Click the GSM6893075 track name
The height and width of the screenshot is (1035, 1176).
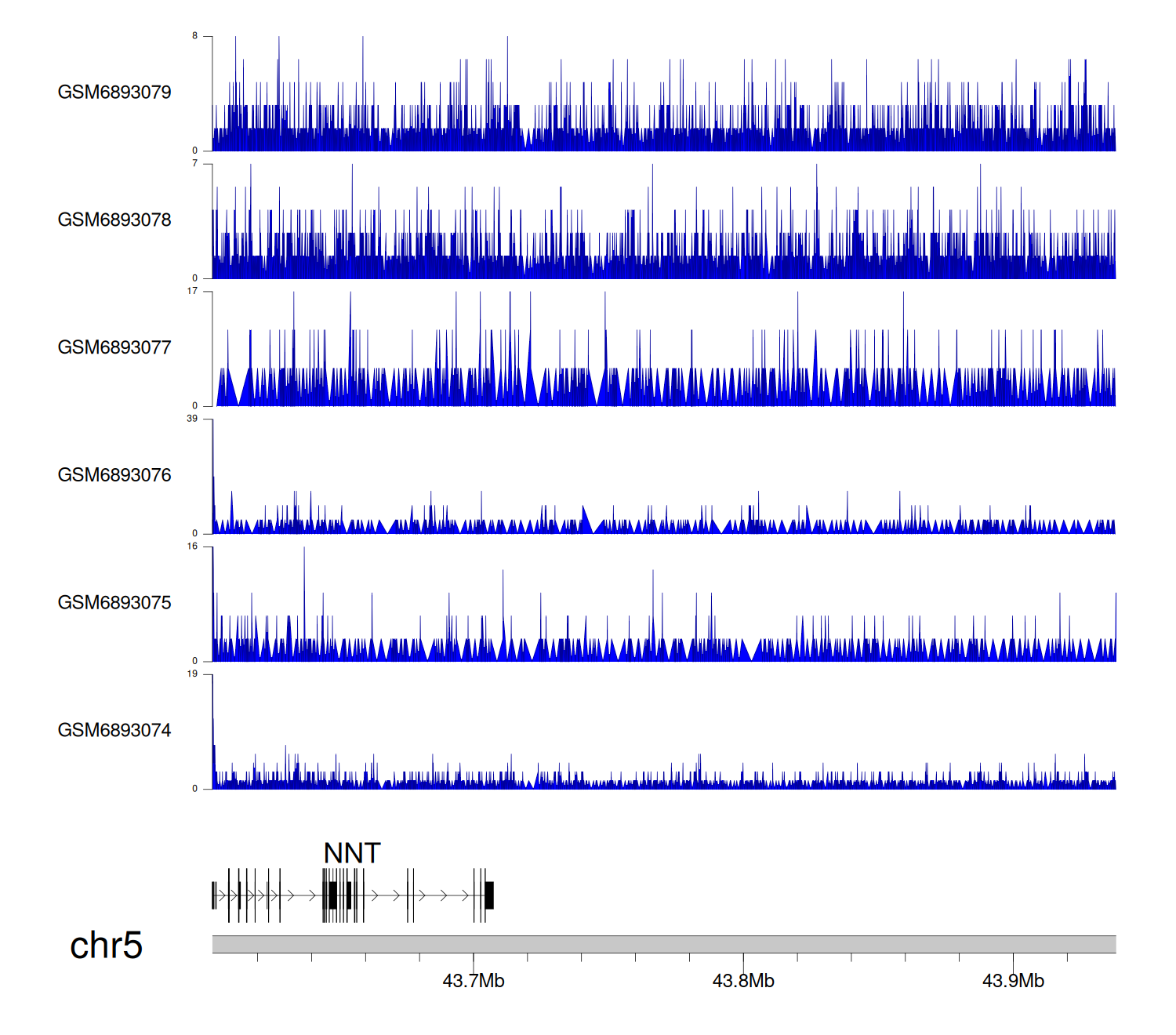click(x=114, y=603)
